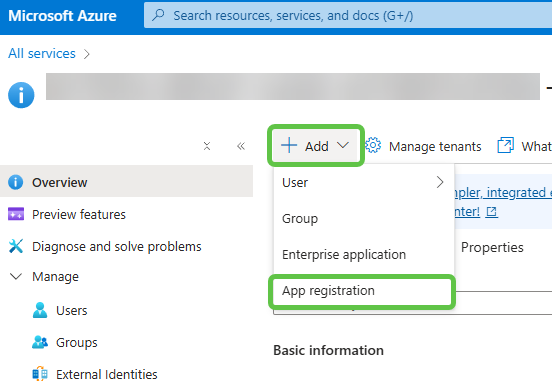The height and width of the screenshot is (381, 552).
Task: Go to All services breadcrumb
Action: coord(42,54)
